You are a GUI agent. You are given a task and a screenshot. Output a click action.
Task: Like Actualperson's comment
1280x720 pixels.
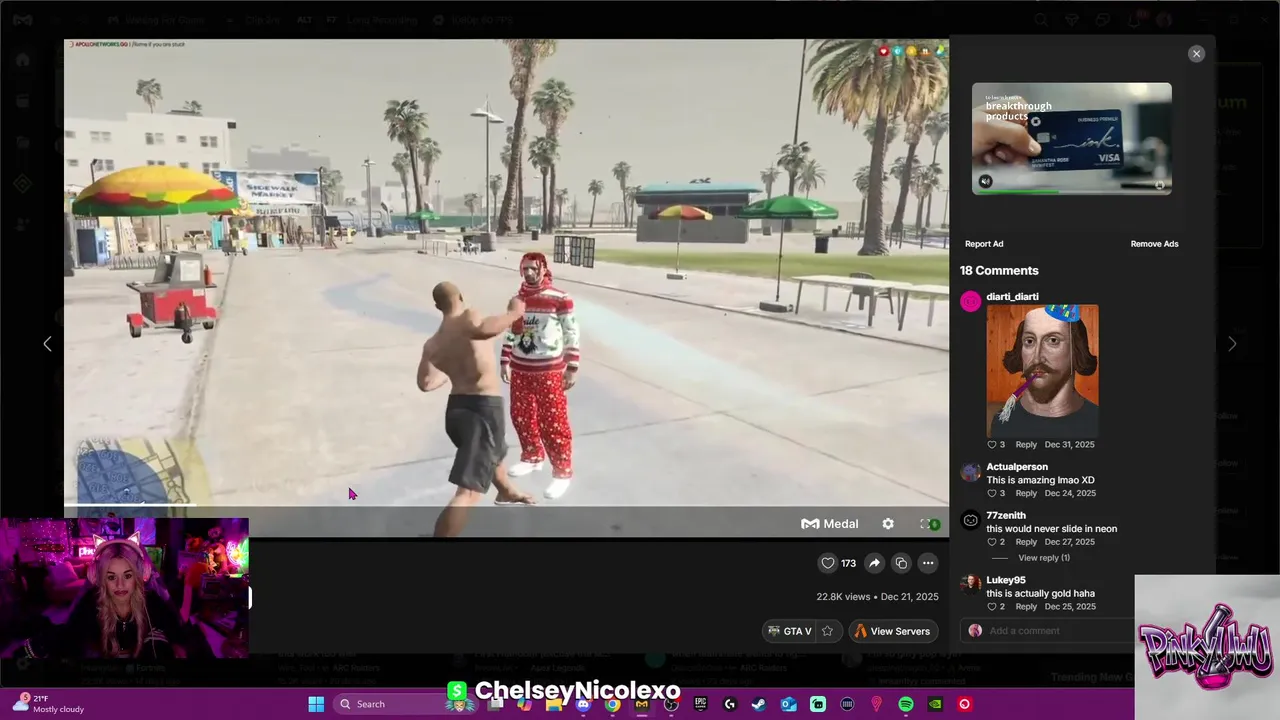click(993, 494)
